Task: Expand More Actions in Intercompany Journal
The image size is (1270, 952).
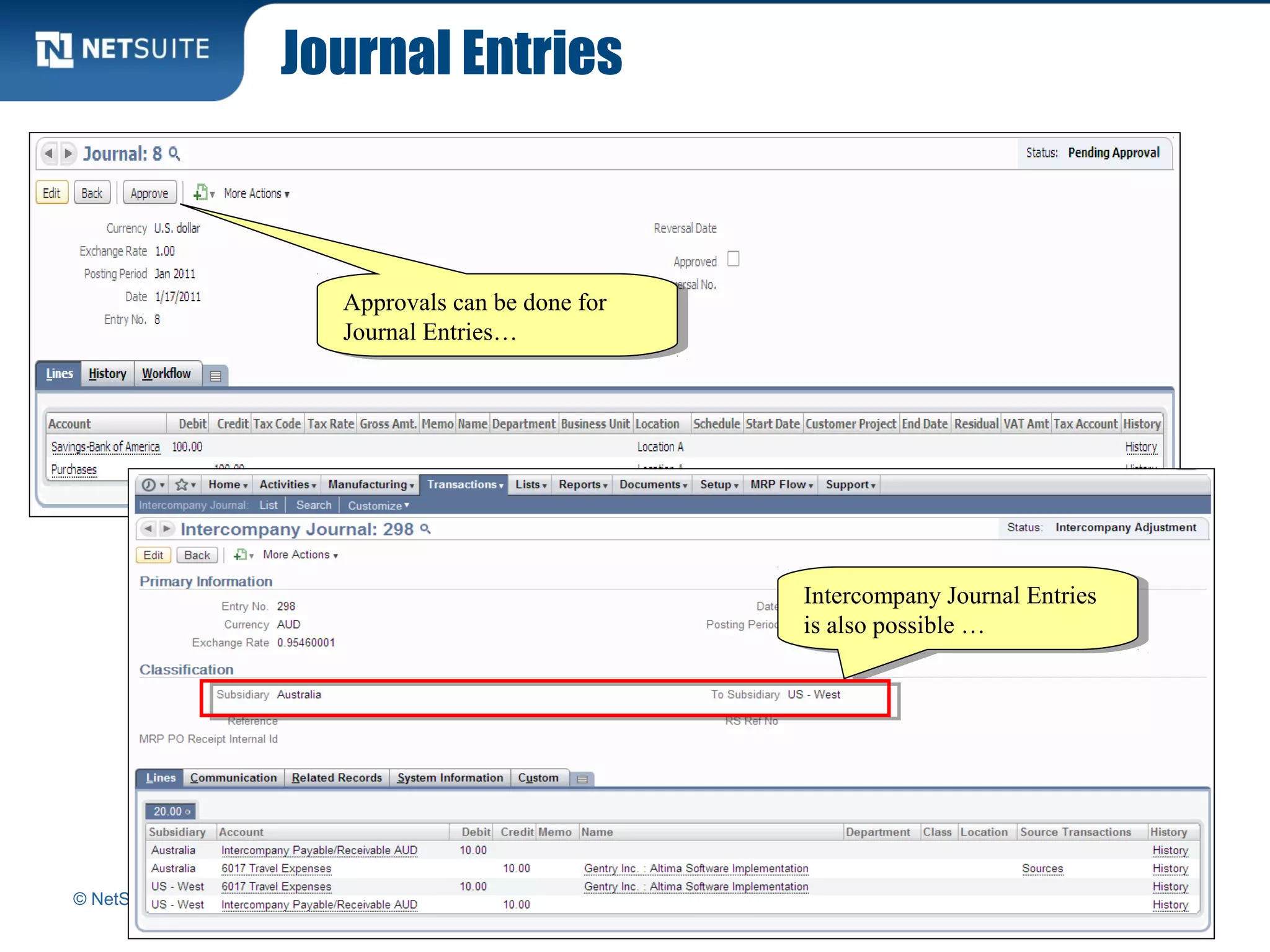Action: click(x=300, y=555)
